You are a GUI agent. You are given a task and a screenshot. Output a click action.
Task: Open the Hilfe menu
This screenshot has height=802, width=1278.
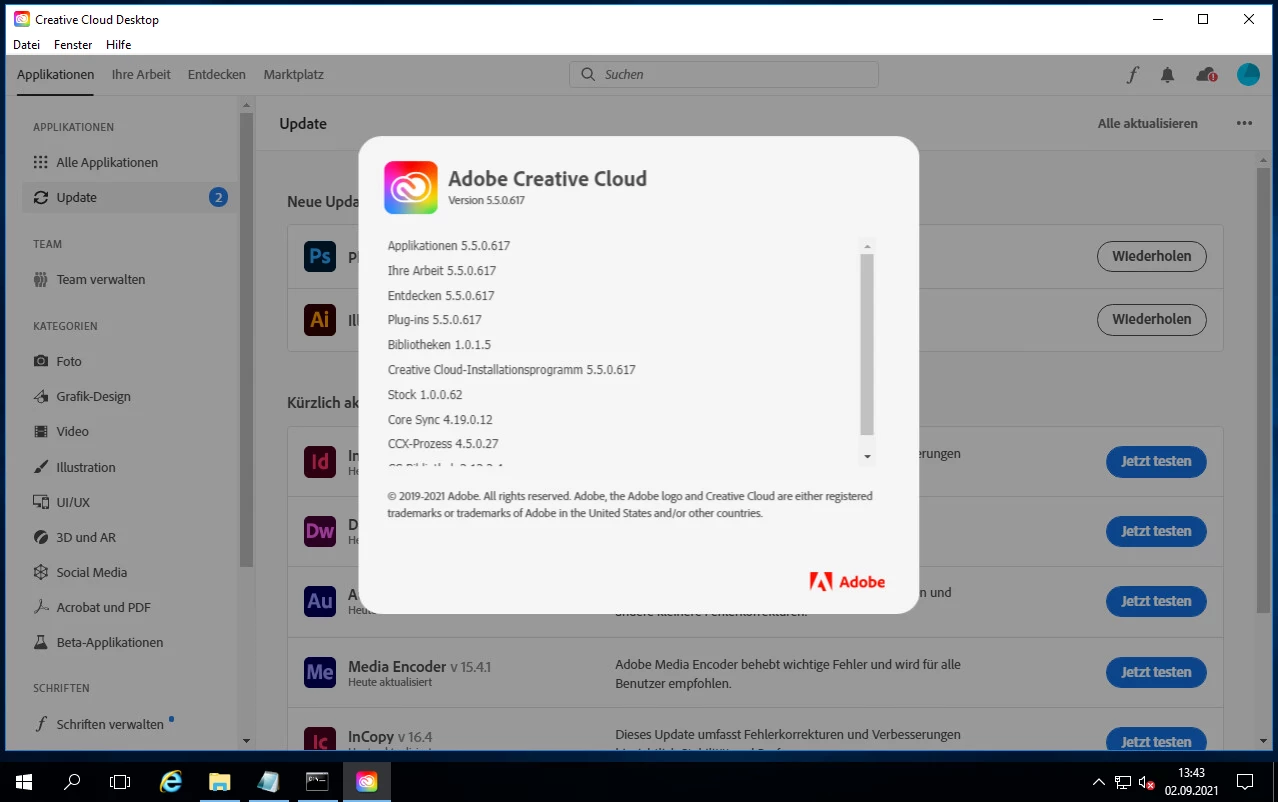[x=118, y=45]
